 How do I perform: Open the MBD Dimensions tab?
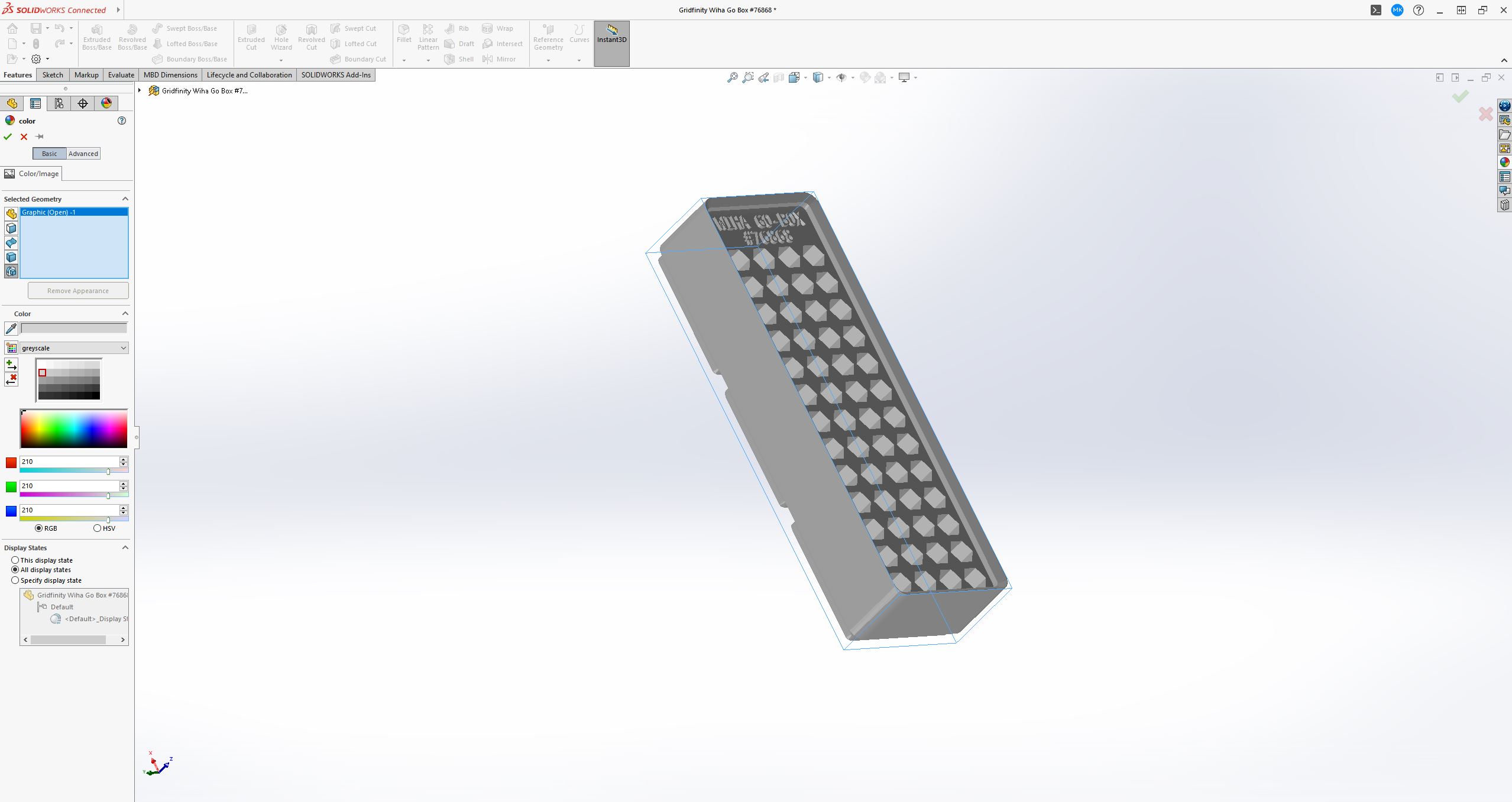point(170,75)
